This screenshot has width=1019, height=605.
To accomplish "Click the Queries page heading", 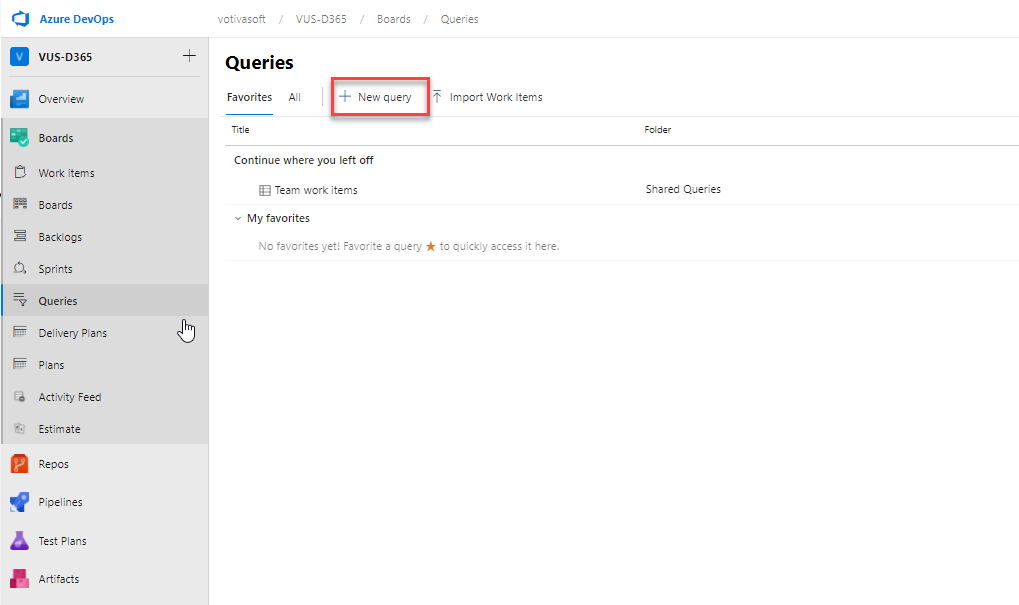I will [259, 62].
